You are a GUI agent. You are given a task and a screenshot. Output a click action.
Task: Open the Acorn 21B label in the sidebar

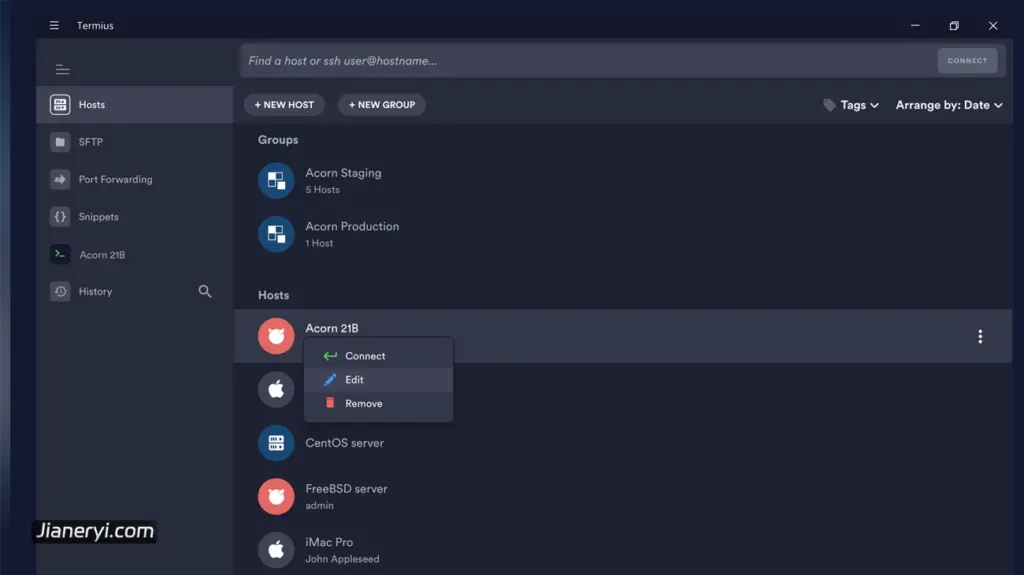coord(103,255)
